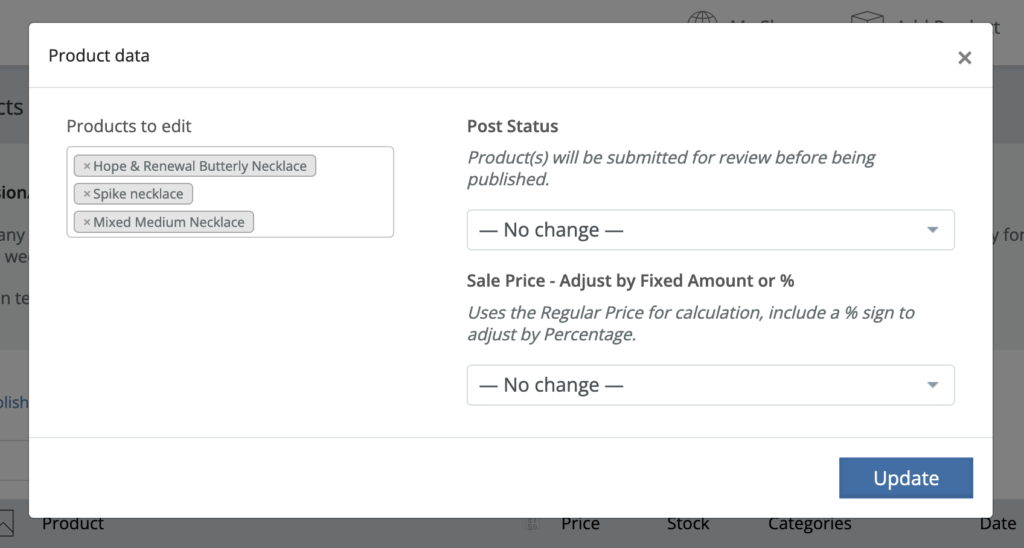Remove the Hope & Renewal Butterly Necklace tag
Image resolution: width=1024 pixels, height=548 pixels.
pos(87,166)
